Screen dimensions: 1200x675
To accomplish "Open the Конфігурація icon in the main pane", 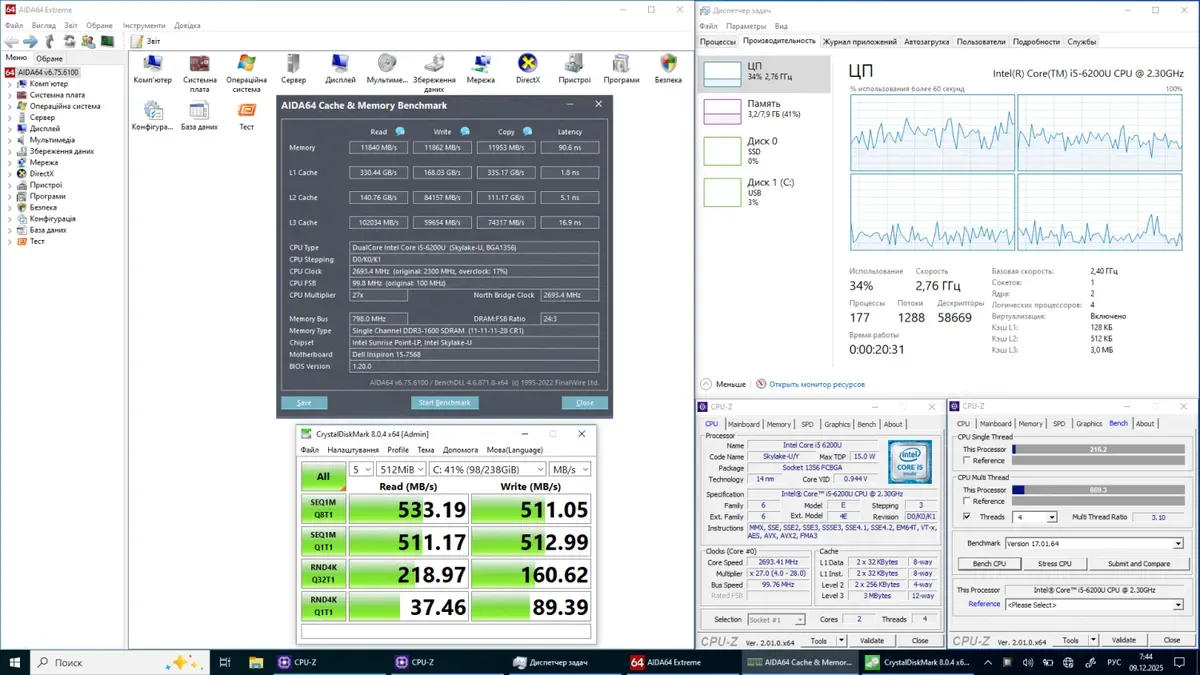I will pos(153,113).
